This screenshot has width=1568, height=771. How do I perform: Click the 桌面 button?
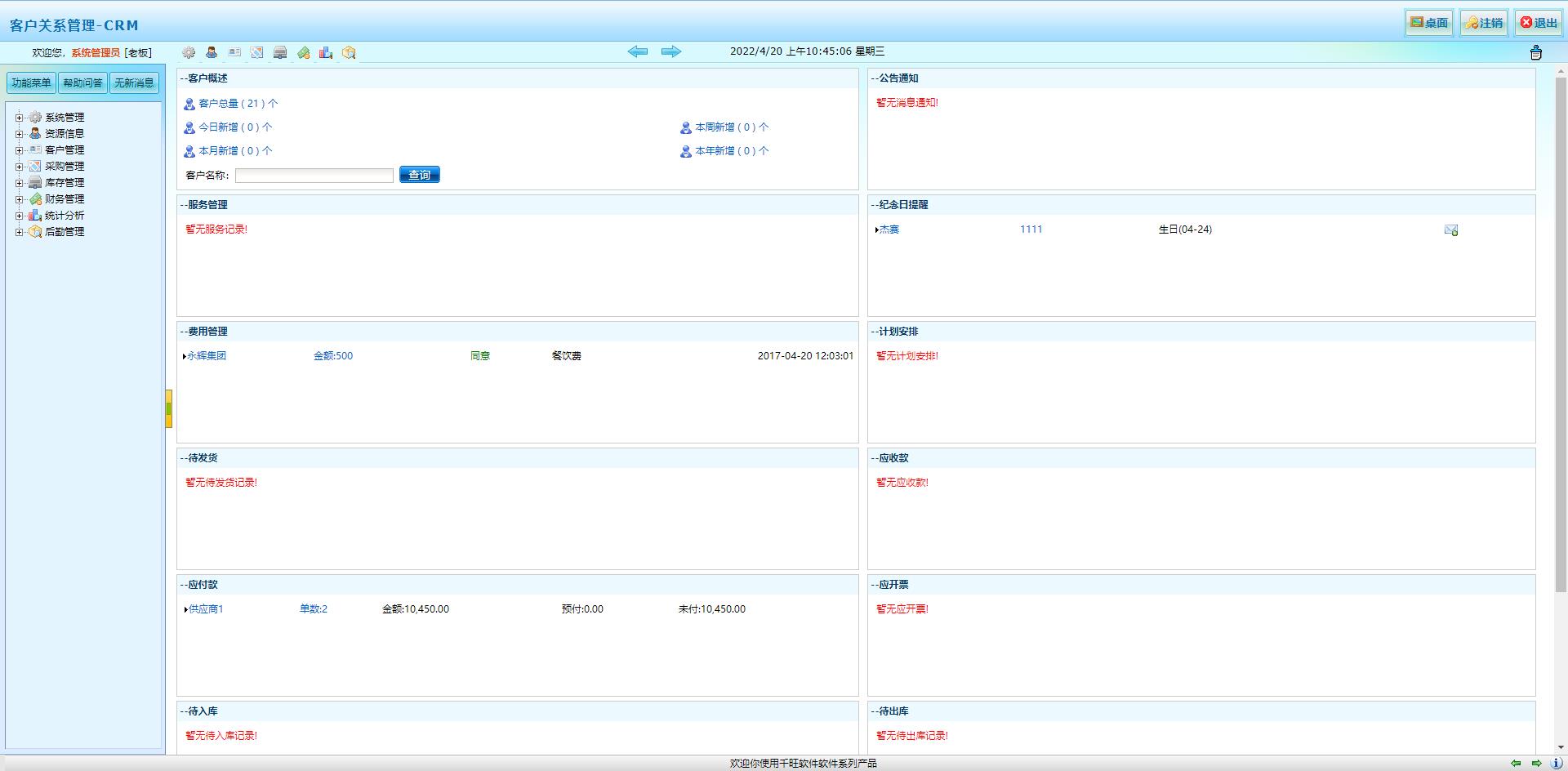click(1429, 23)
